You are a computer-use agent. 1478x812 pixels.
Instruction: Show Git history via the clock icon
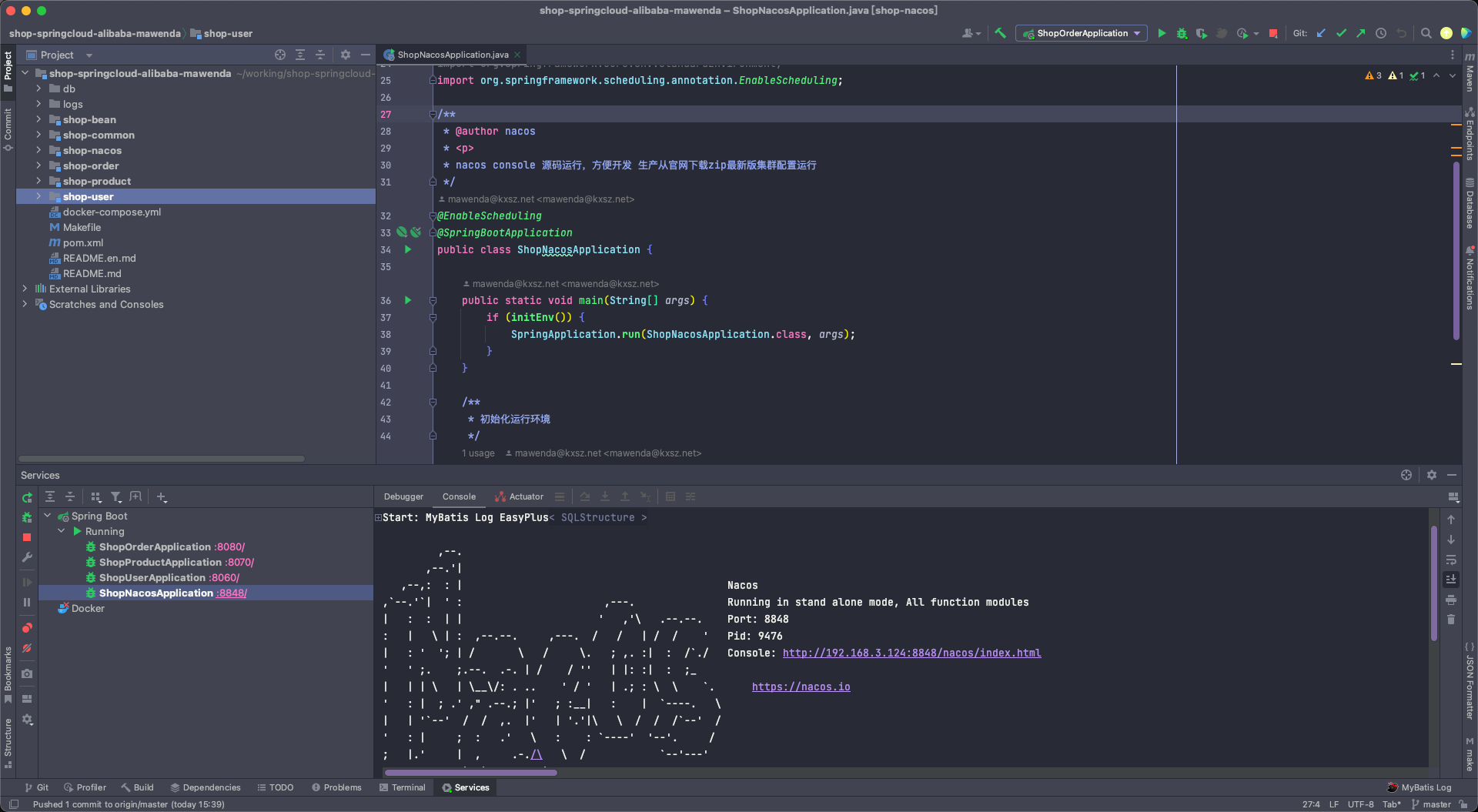[x=1381, y=33]
